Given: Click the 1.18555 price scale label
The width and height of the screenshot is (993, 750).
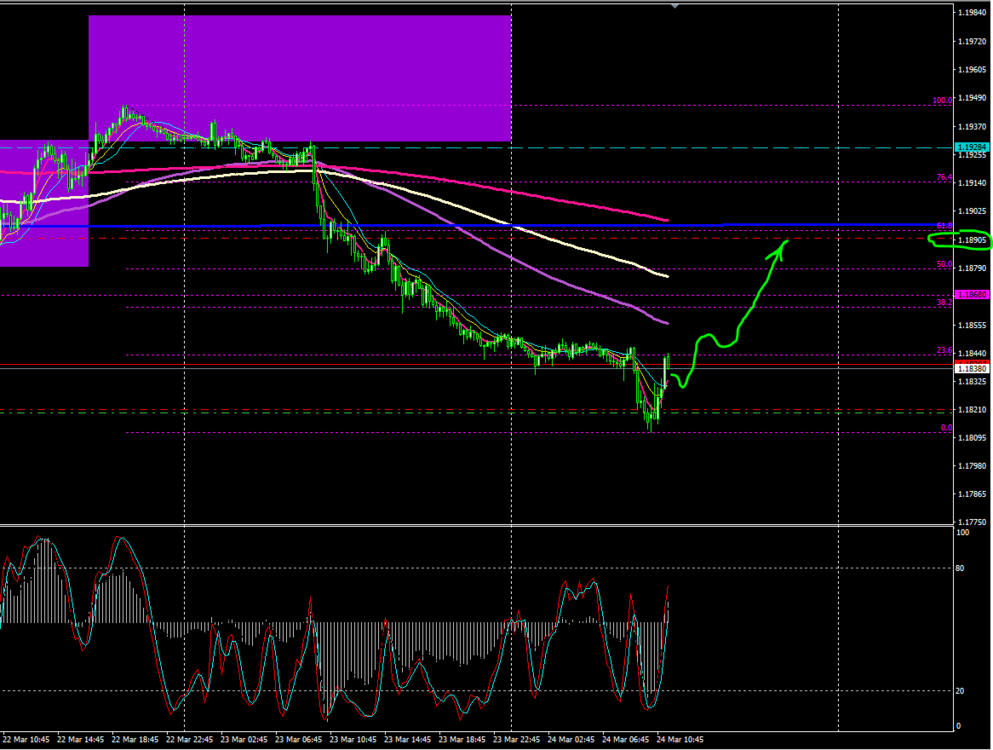Looking at the screenshot, I should point(972,325).
